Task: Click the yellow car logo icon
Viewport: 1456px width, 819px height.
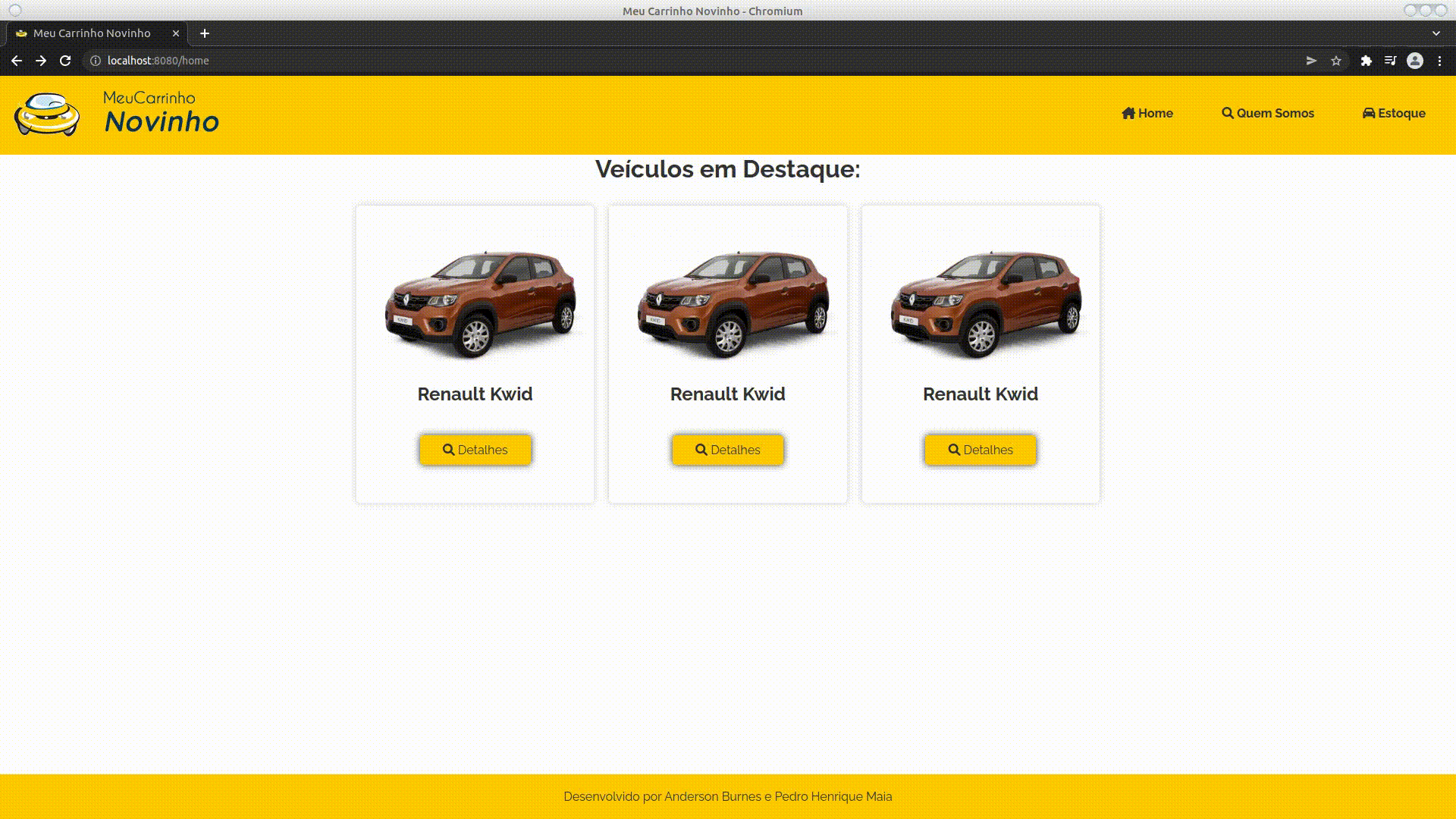Action: (x=47, y=115)
